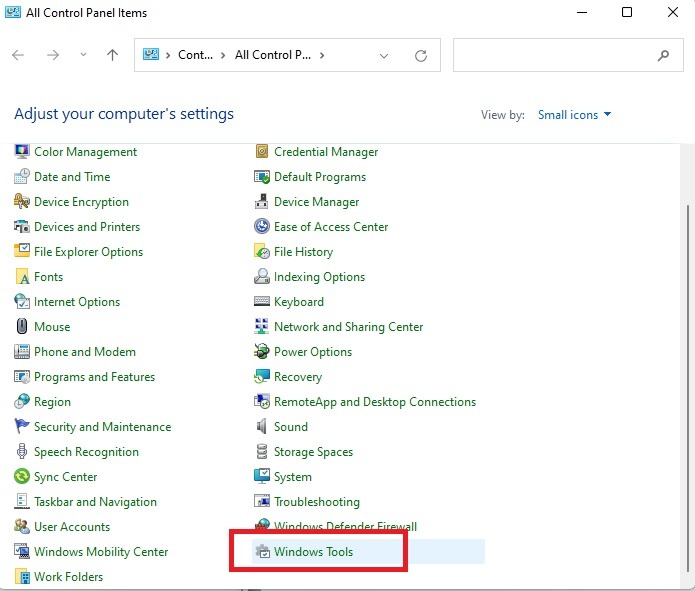Open the Windows Defender Firewall link
Viewport: 695px width, 591px height.
[x=345, y=527]
